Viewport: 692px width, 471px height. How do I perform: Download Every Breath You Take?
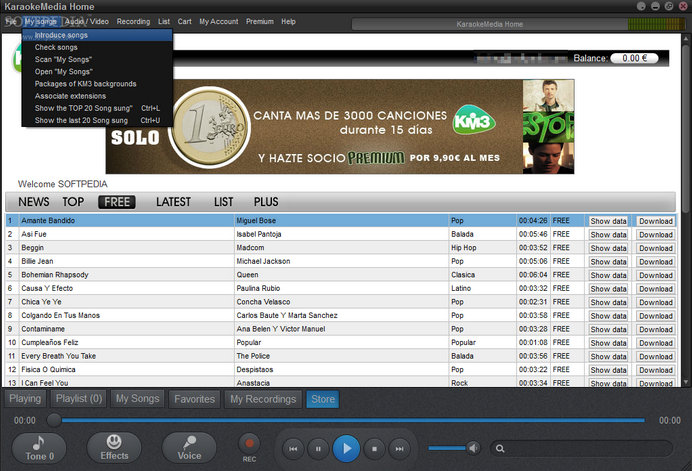[x=655, y=357]
